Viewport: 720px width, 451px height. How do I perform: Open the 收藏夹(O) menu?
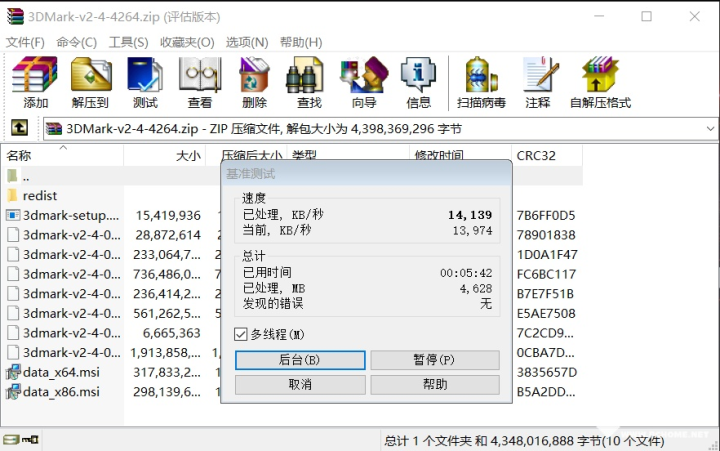[187, 42]
